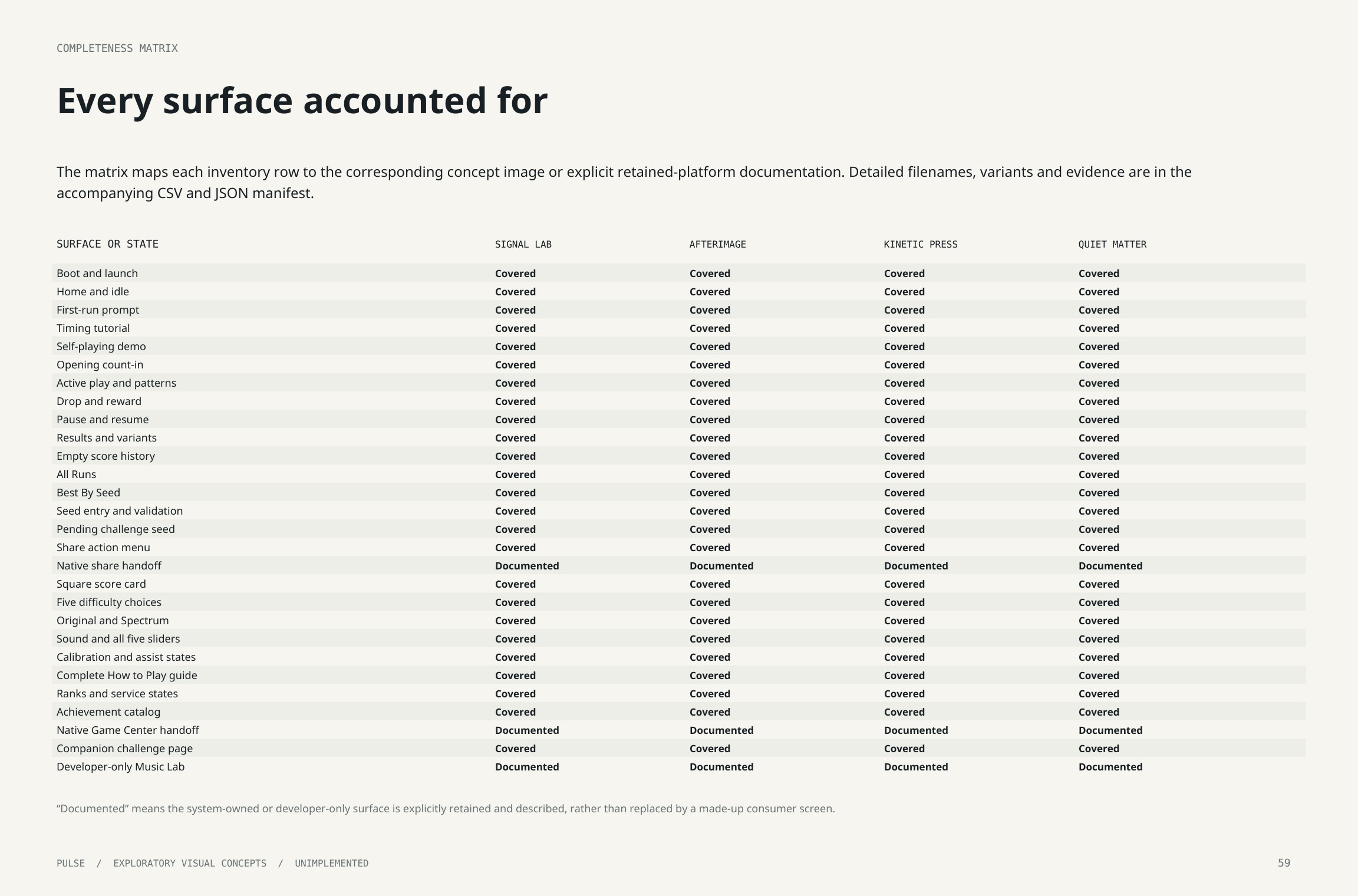
Task: Select 'Self-playing demo' row label
Action: point(101,347)
